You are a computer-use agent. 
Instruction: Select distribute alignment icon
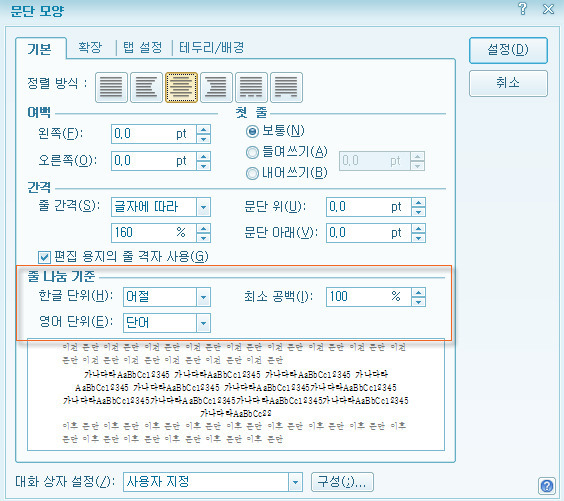click(251, 87)
